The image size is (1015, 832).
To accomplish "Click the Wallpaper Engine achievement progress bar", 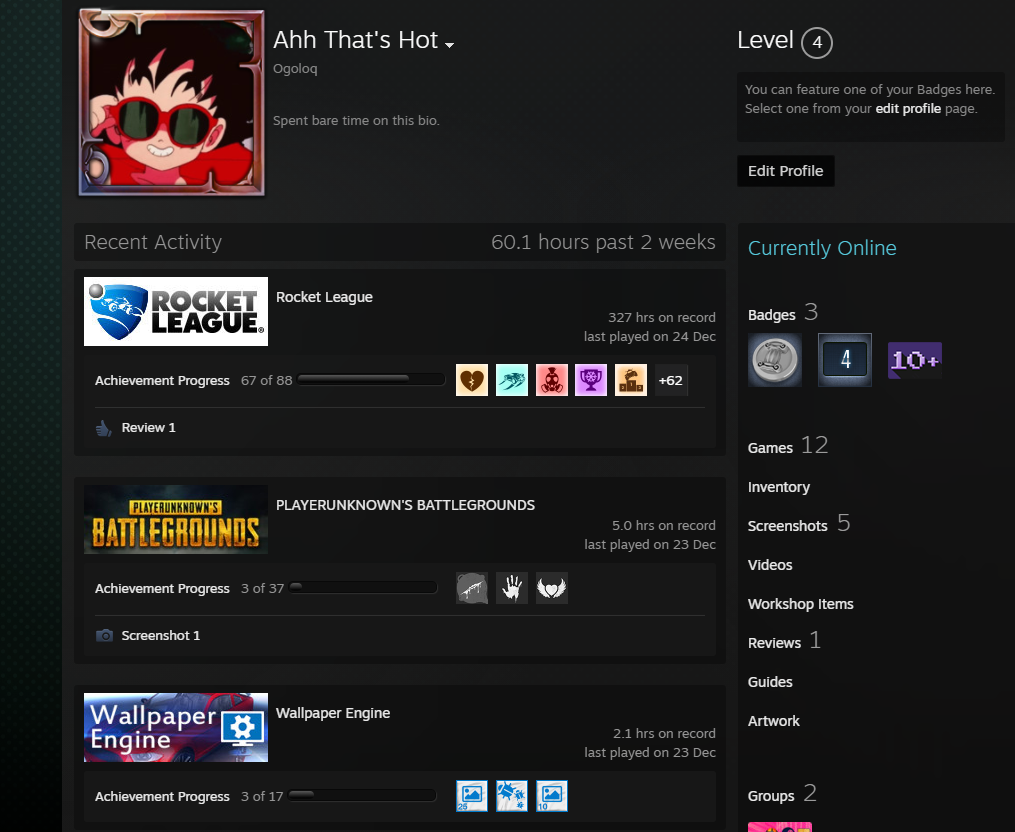I will (x=362, y=795).
